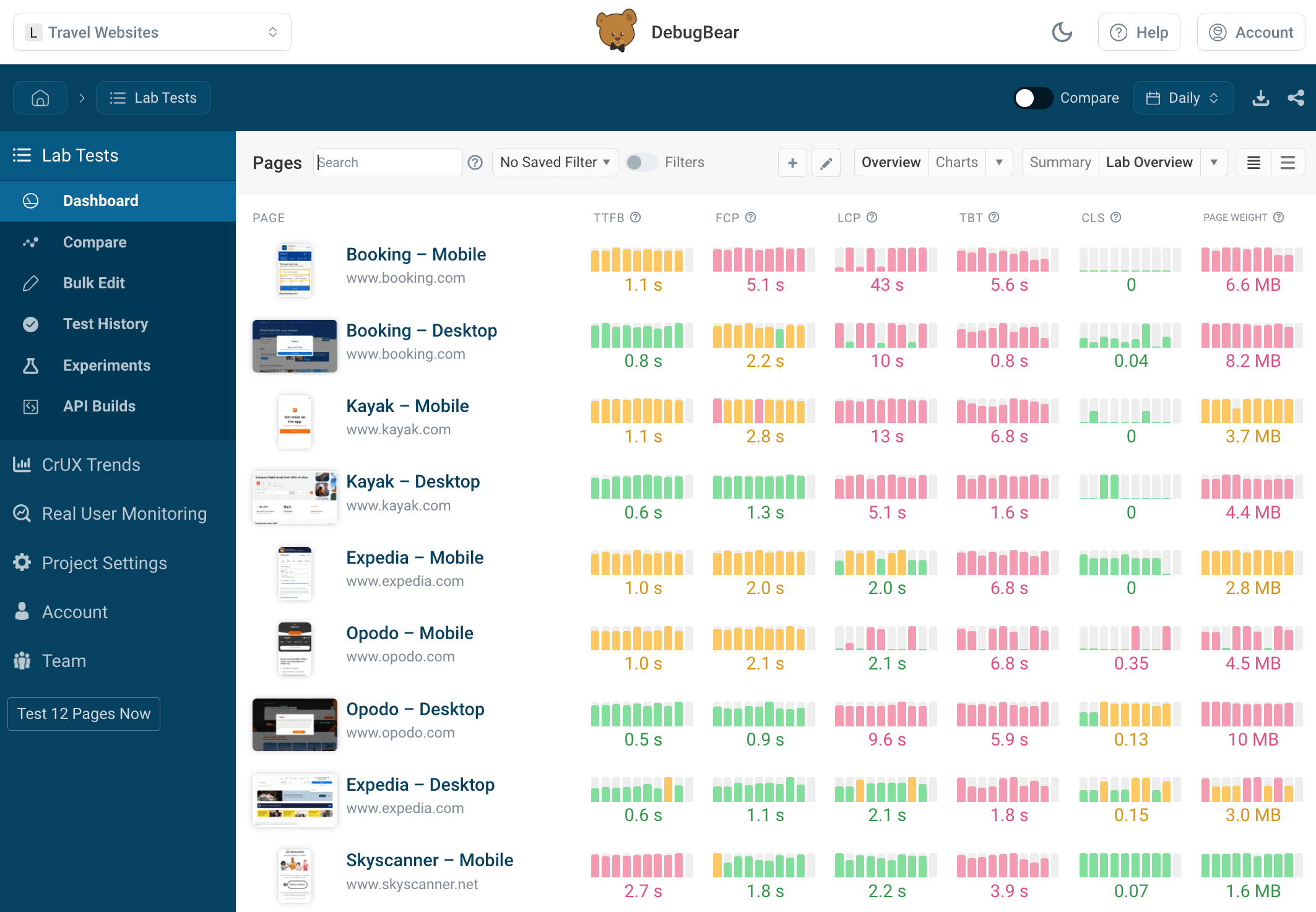
Task: Select the Summary tab
Action: point(1060,162)
